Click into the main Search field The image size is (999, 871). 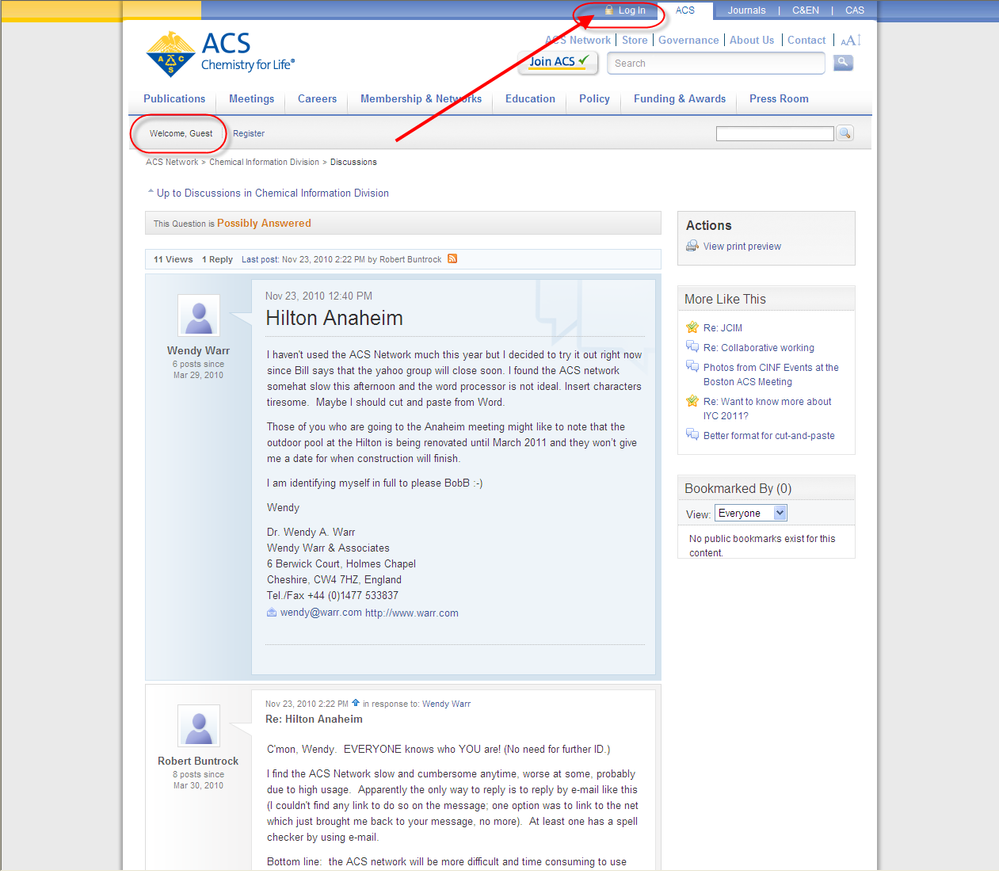[x=717, y=63]
